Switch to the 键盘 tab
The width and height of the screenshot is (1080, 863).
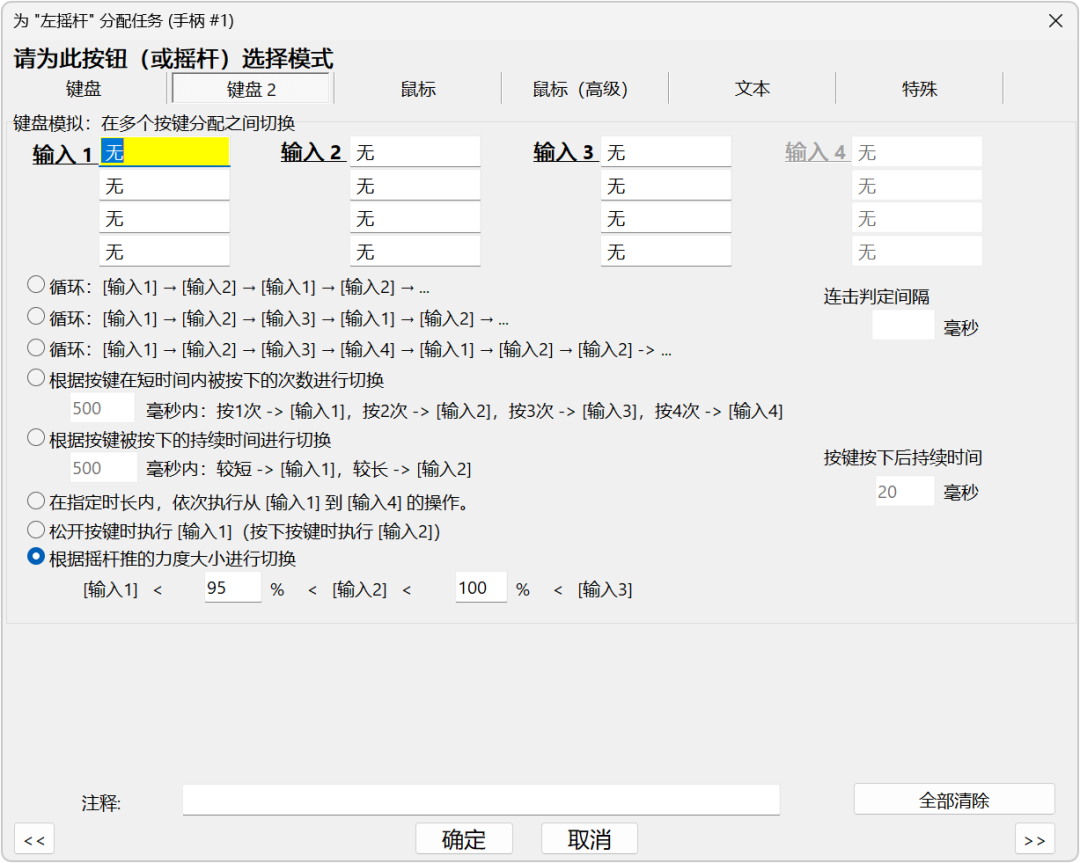pos(83,89)
